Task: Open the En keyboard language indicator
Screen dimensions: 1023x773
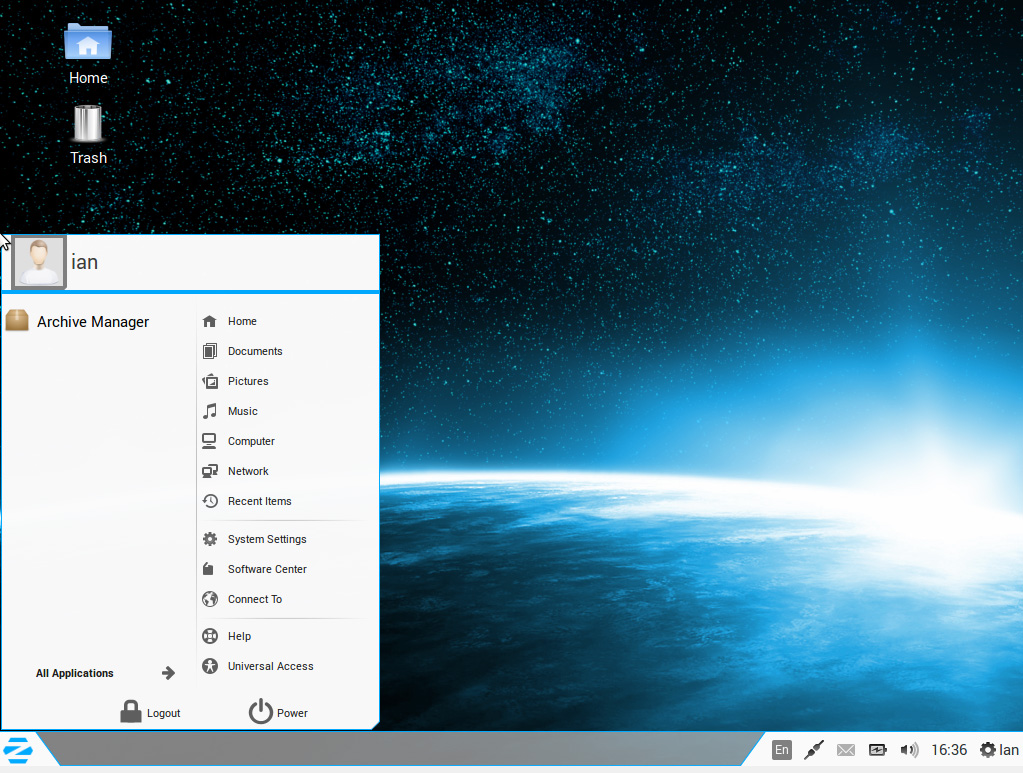Action: 782,750
